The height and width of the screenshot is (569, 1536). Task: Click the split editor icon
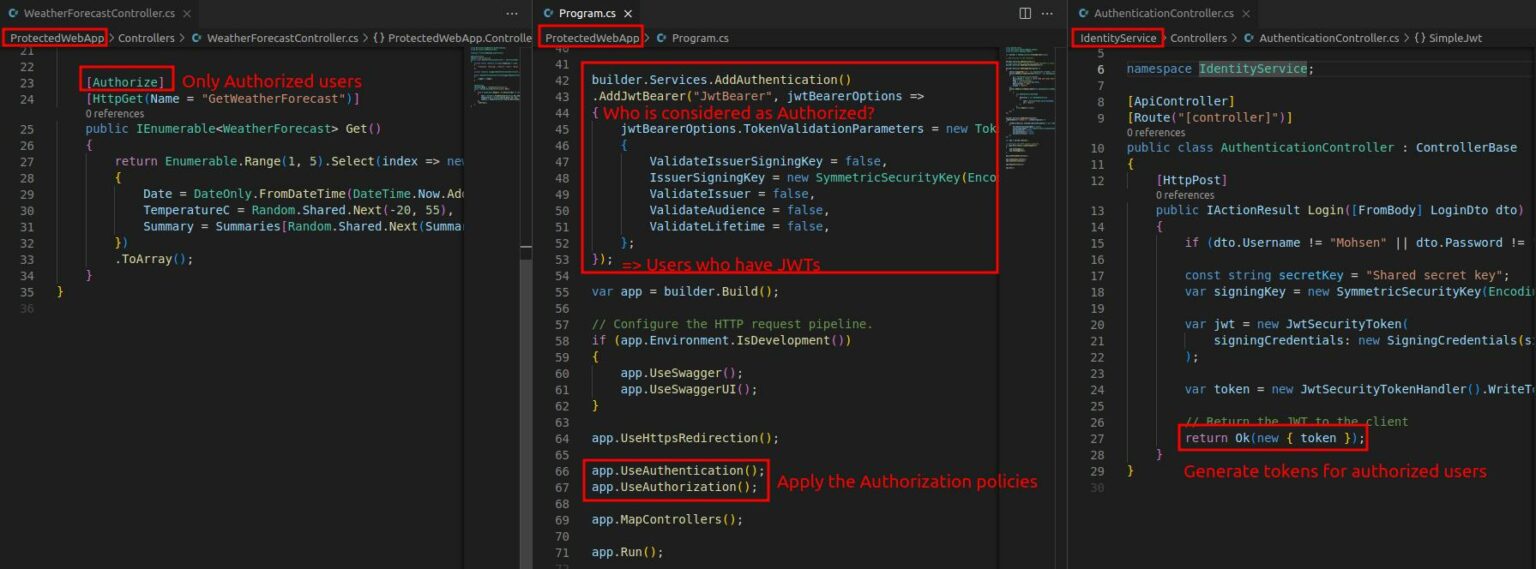coord(1024,13)
